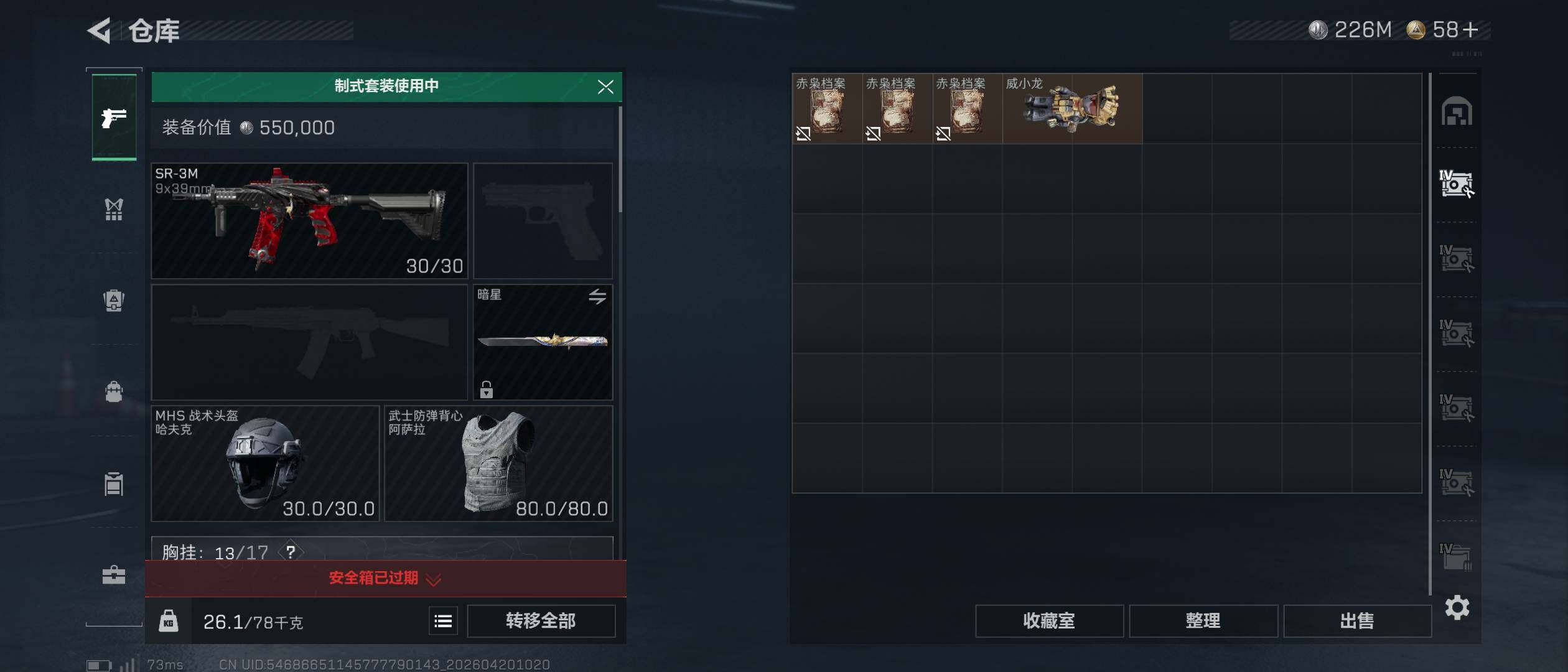Open the chest rig sidebar tab
The height and width of the screenshot is (672, 1568).
(x=114, y=210)
